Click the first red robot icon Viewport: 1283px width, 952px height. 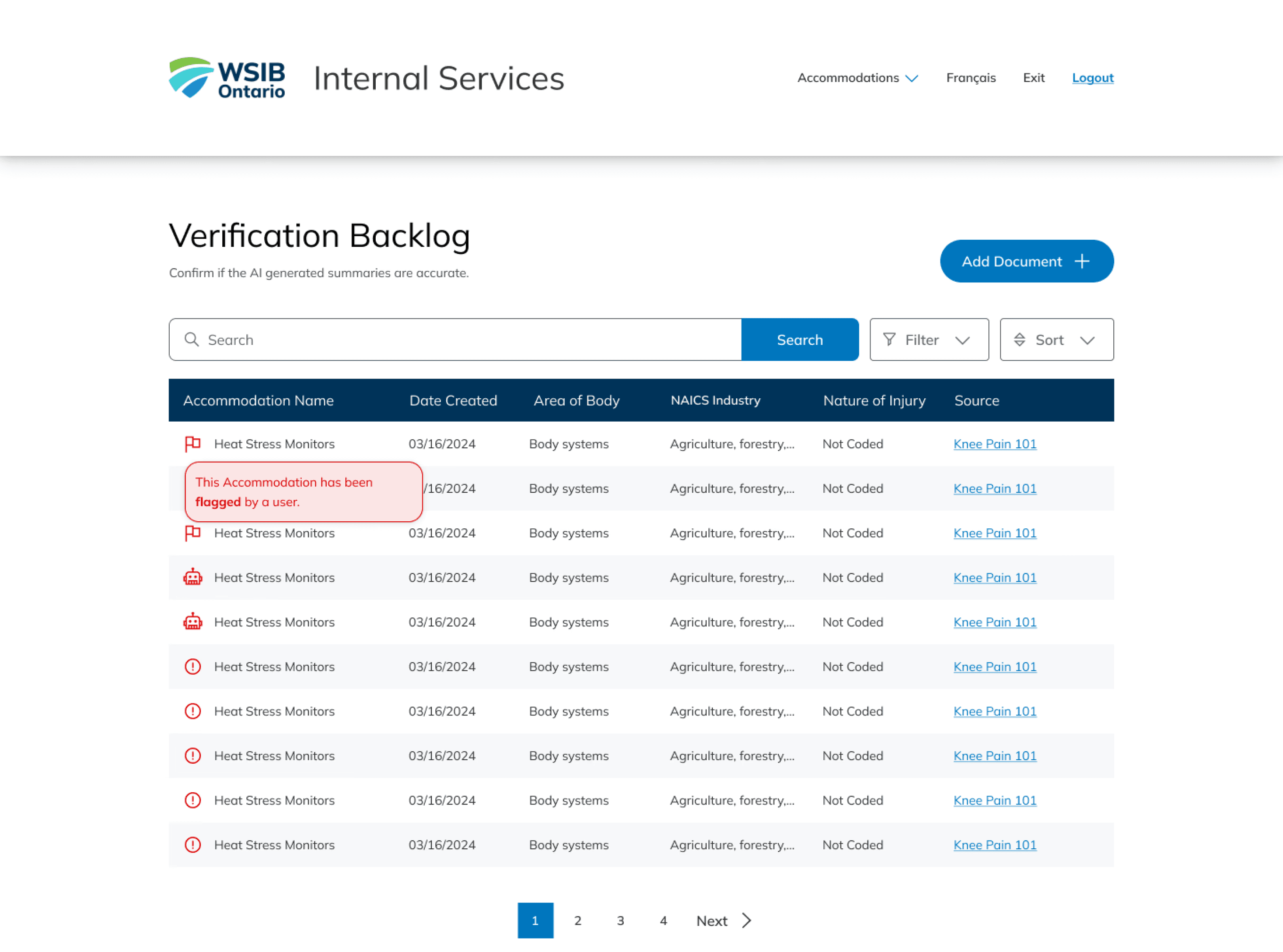(193, 577)
